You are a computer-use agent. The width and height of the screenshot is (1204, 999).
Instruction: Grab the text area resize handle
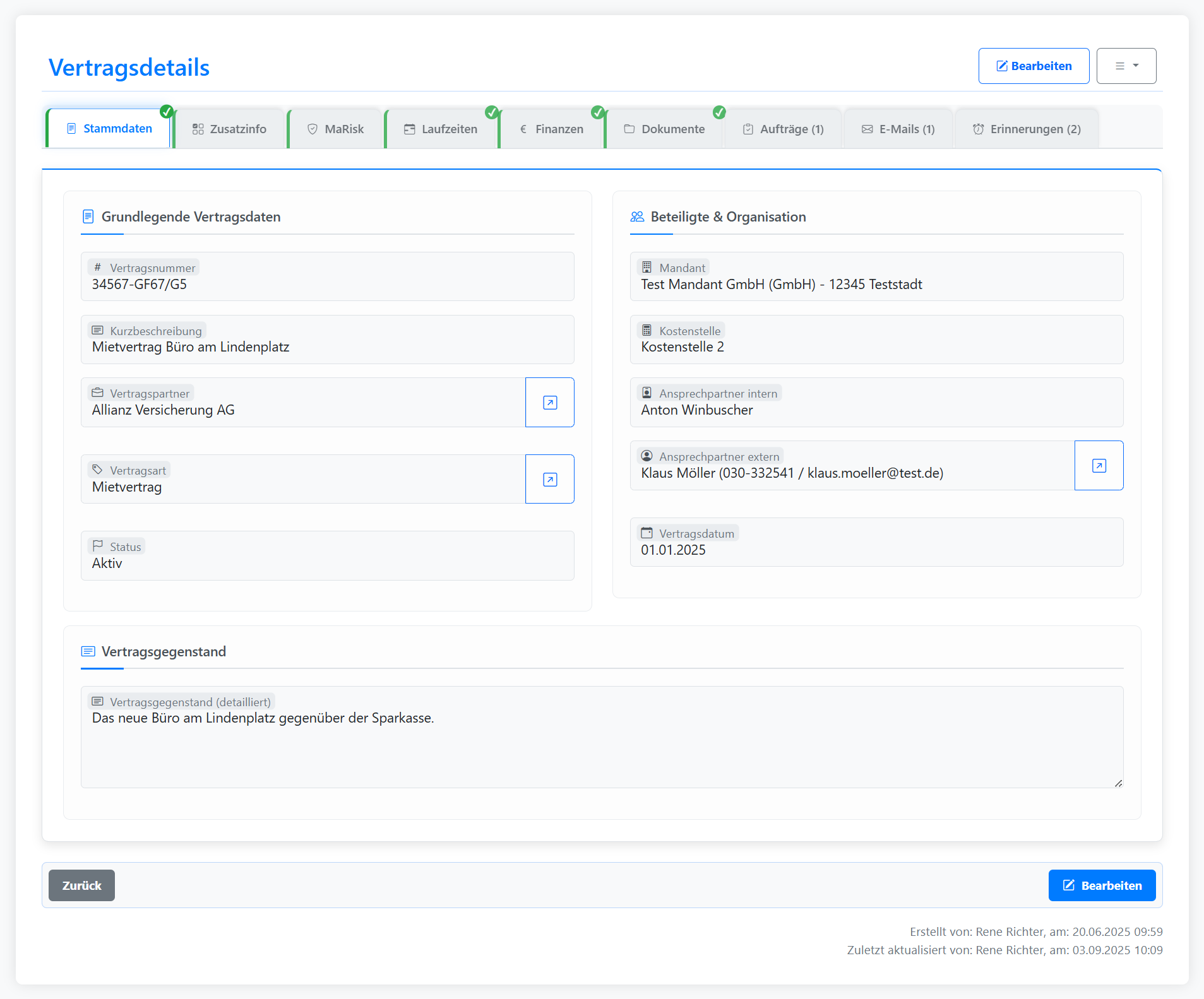(1118, 783)
